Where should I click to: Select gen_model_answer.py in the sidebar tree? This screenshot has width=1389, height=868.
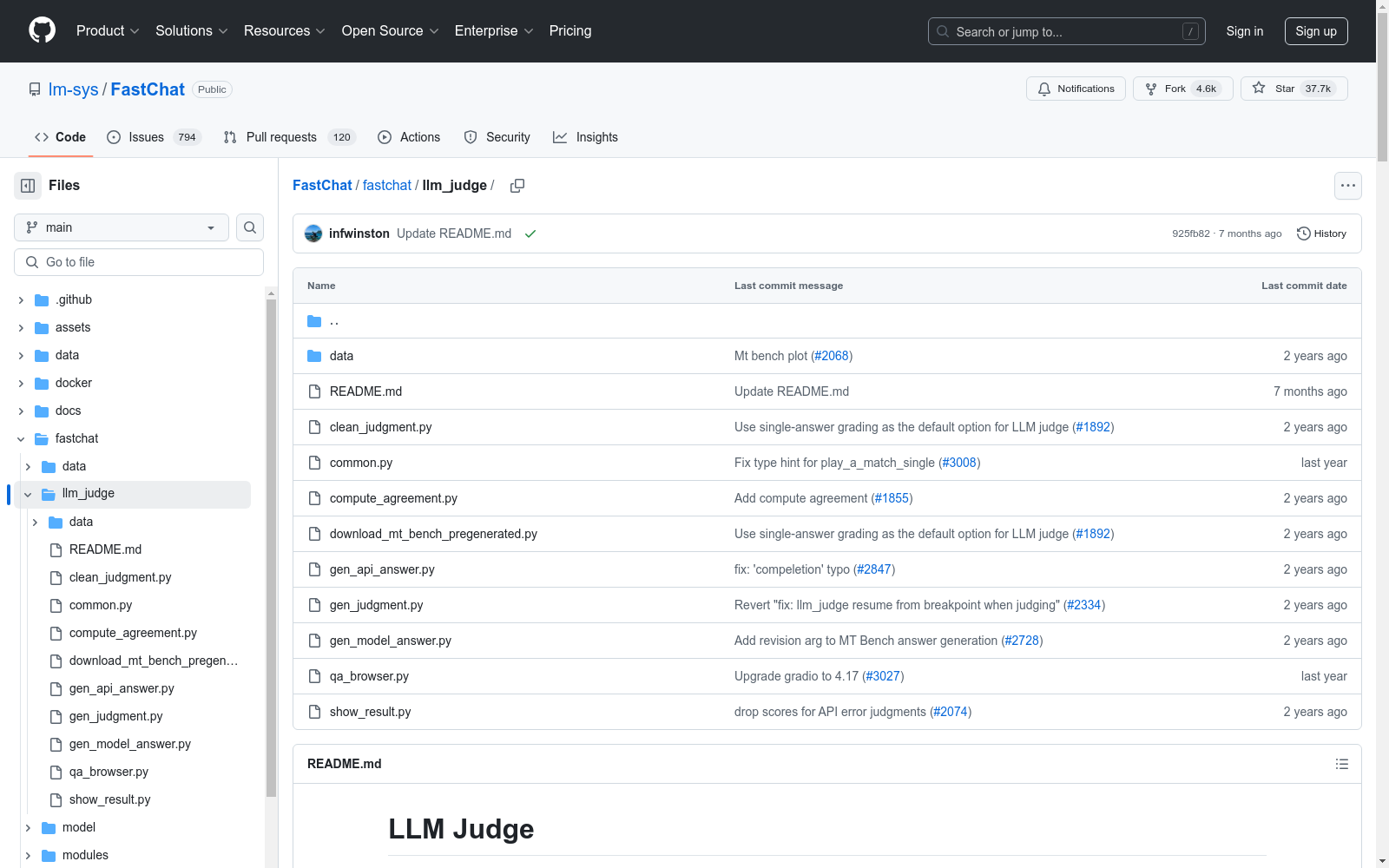pyautogui.click(x=130, y=744)
